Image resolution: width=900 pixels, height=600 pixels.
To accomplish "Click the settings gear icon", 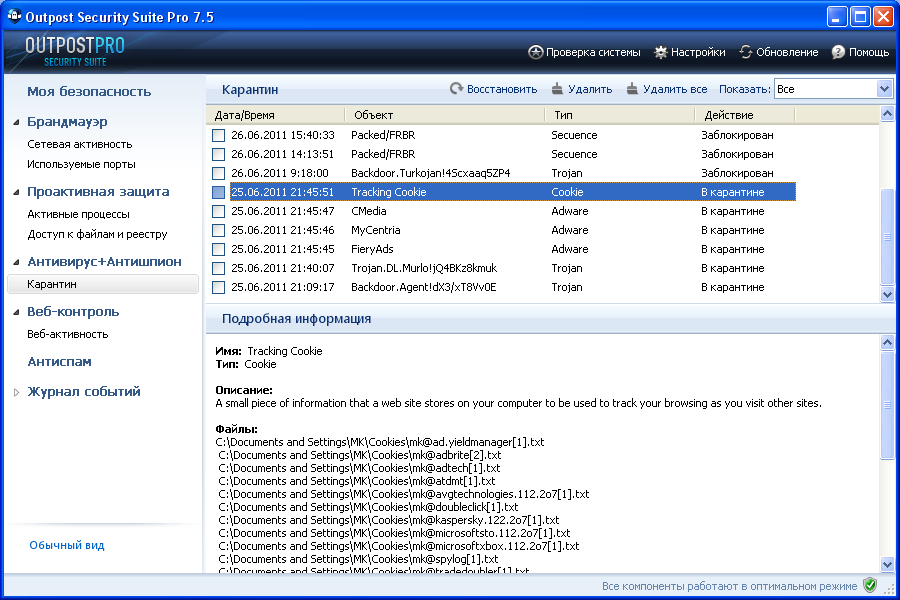I will 661,52.
